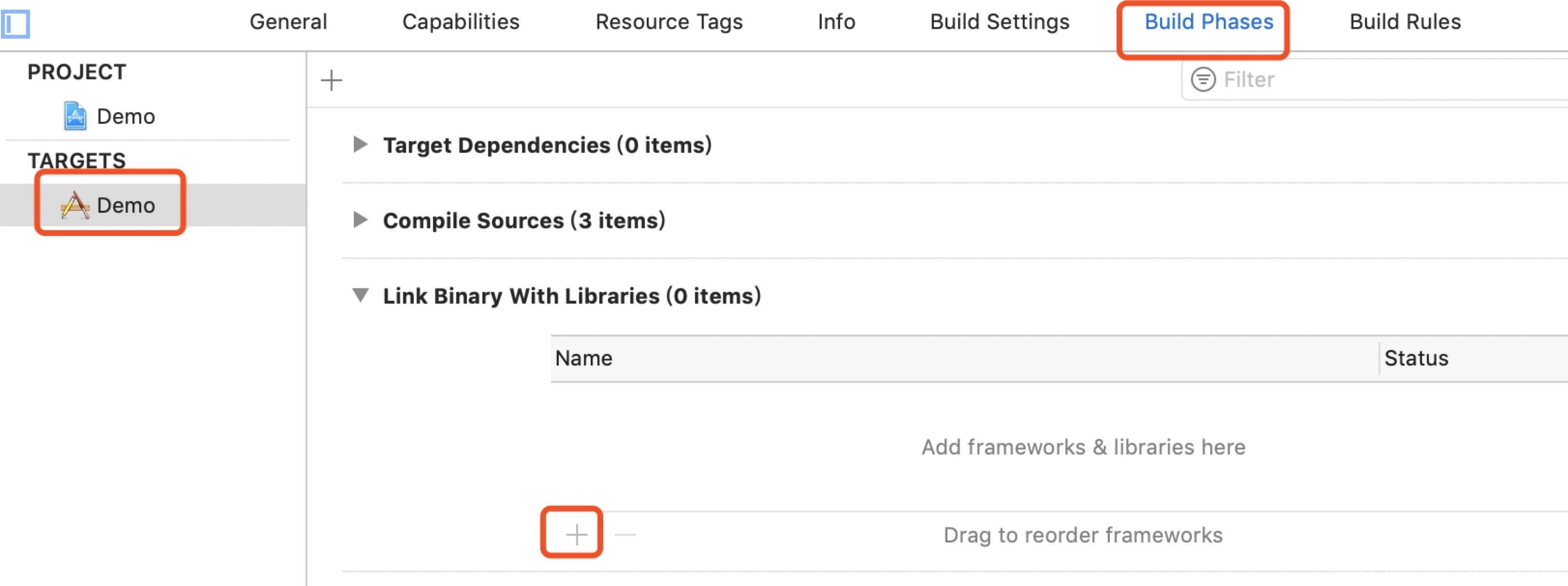Open the Resource Tags tab
The height and width of the screenshot is (586, 1568).
pyautogui.click(x=669, y=22)
